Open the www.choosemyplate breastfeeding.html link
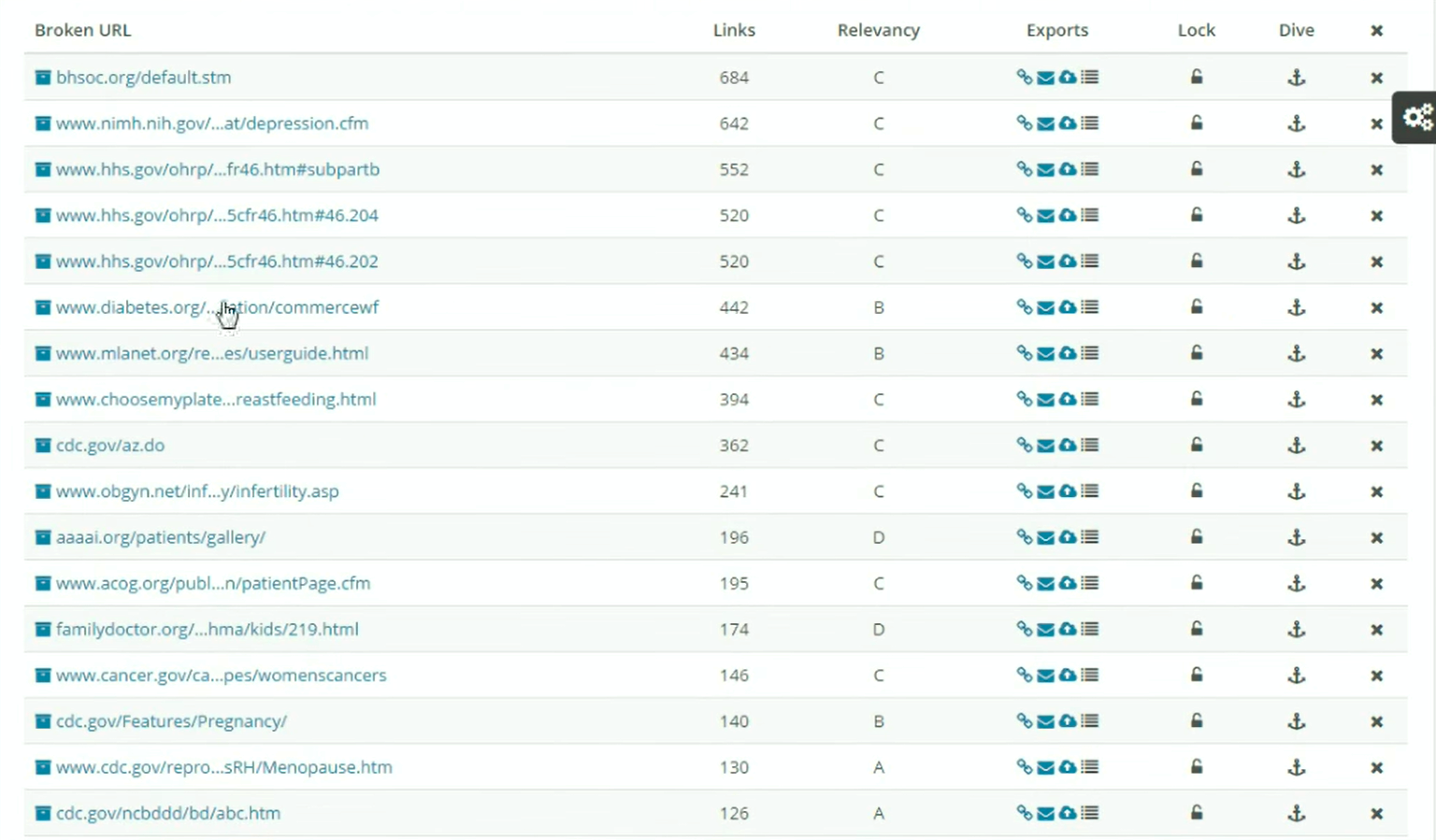 tap(216, 400)
